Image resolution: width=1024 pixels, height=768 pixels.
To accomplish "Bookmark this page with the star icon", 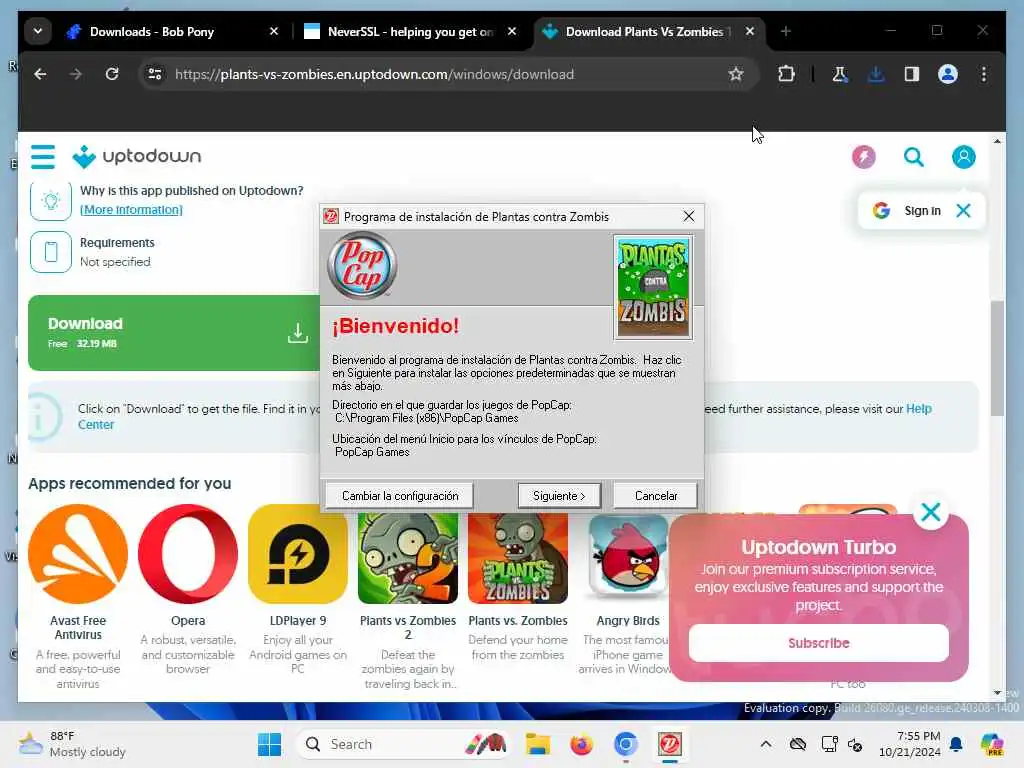I will pos(736,74).
